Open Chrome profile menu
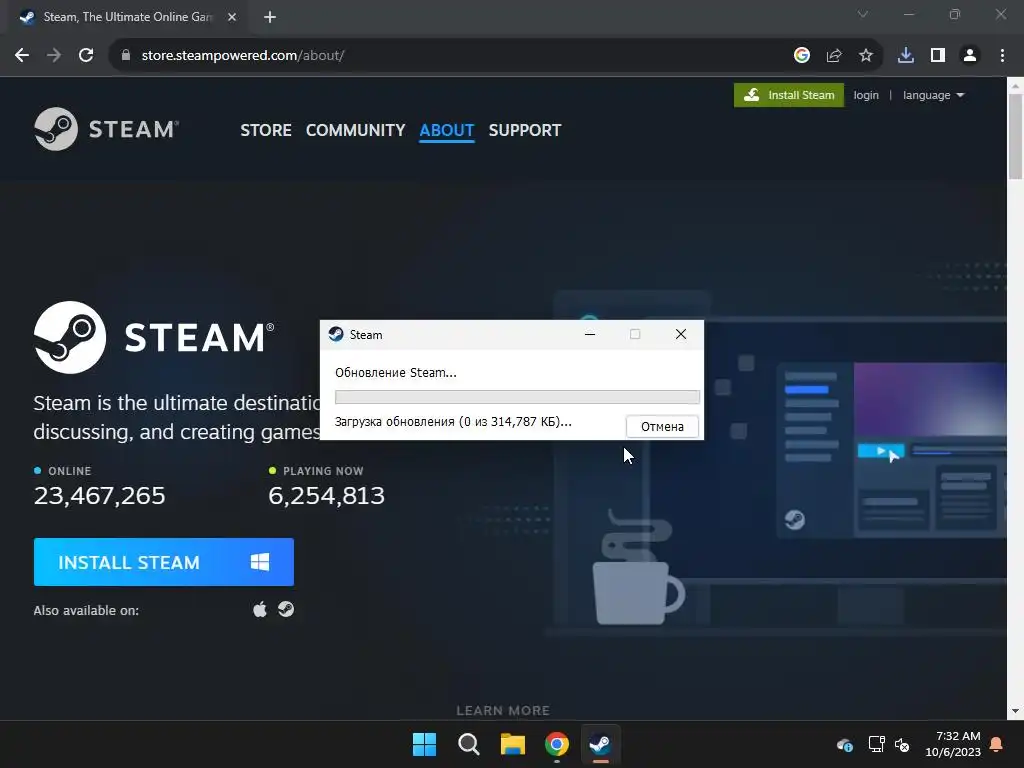 click(x=970, y=56)
